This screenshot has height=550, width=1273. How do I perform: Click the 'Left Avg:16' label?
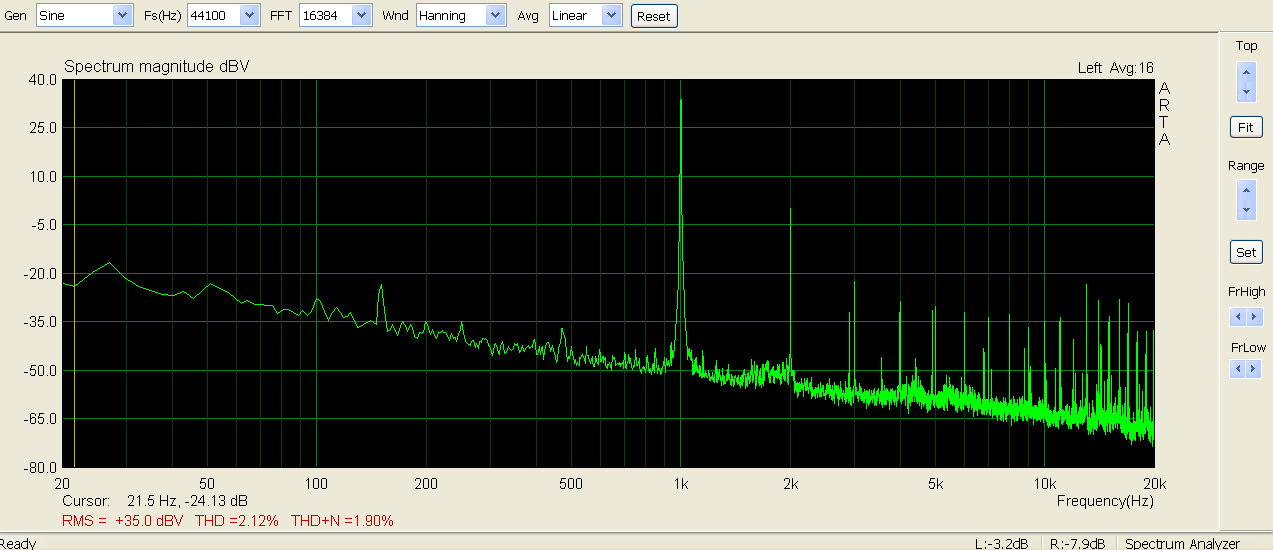[1115, 68]
